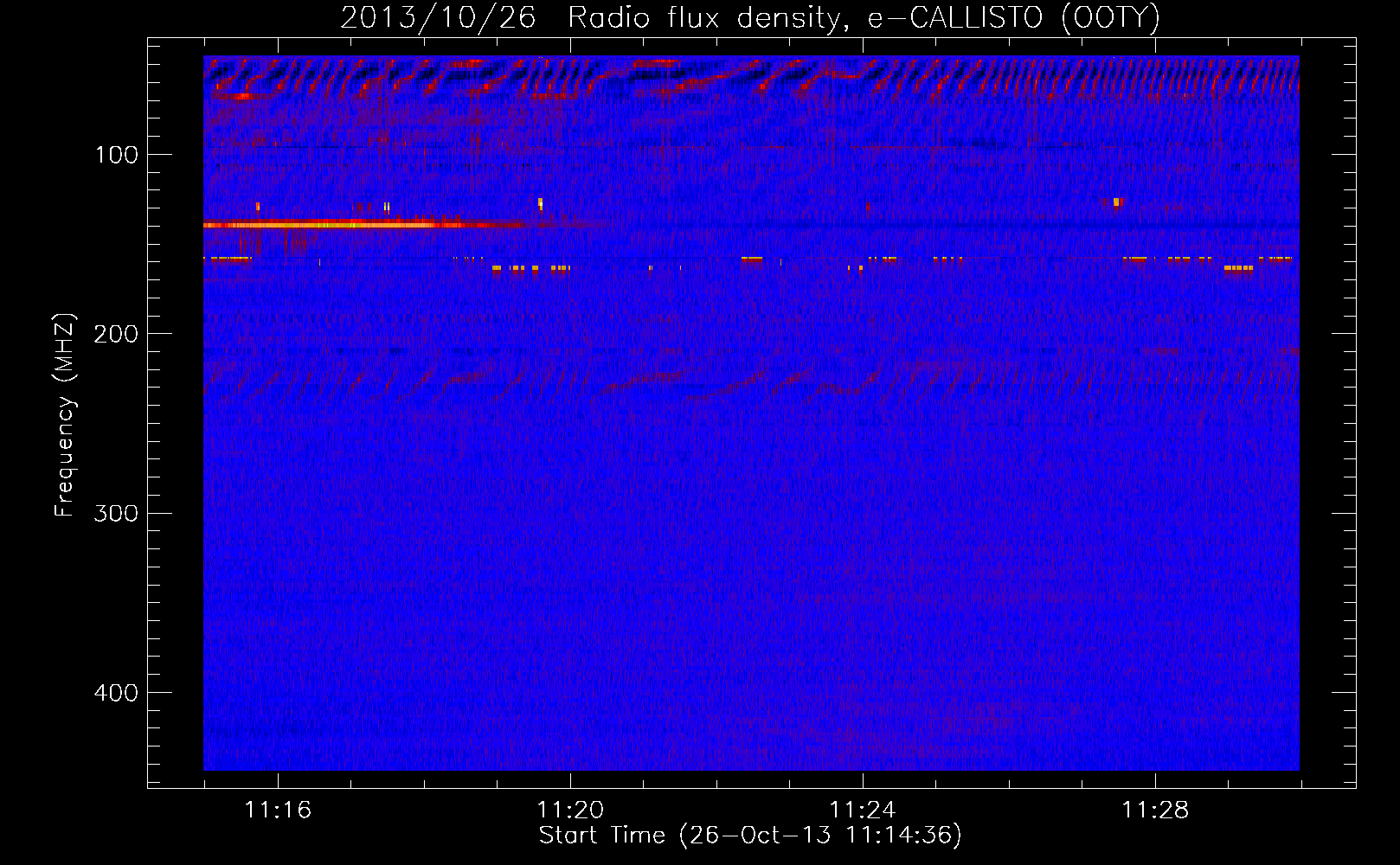Click the 11:24 time tick label
This screenshot has width=1400, height=865.
click(863, 811)
